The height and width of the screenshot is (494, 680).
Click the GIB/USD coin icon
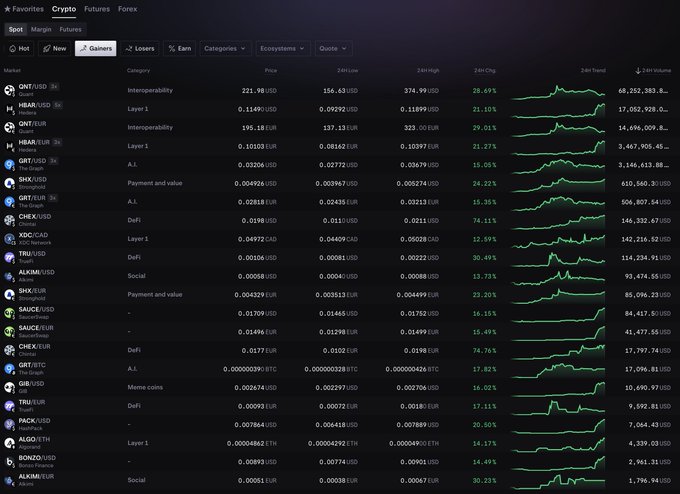coord(10,387)
